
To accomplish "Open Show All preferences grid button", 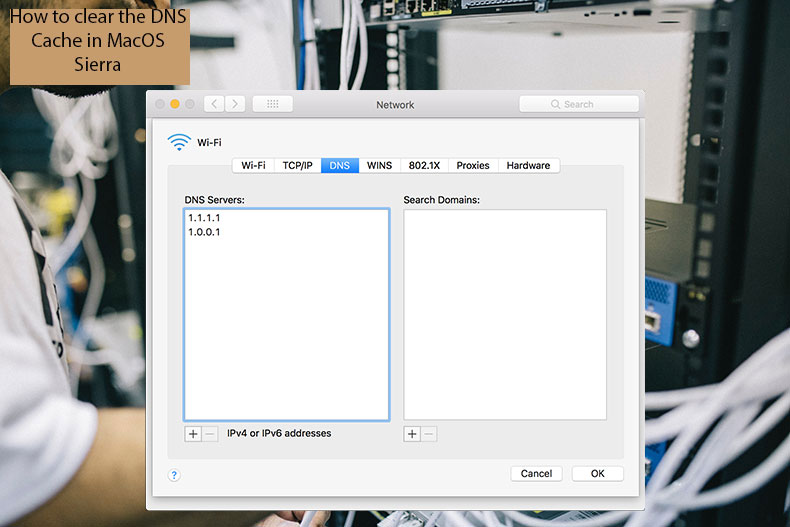I will click(x=272, y=104).
